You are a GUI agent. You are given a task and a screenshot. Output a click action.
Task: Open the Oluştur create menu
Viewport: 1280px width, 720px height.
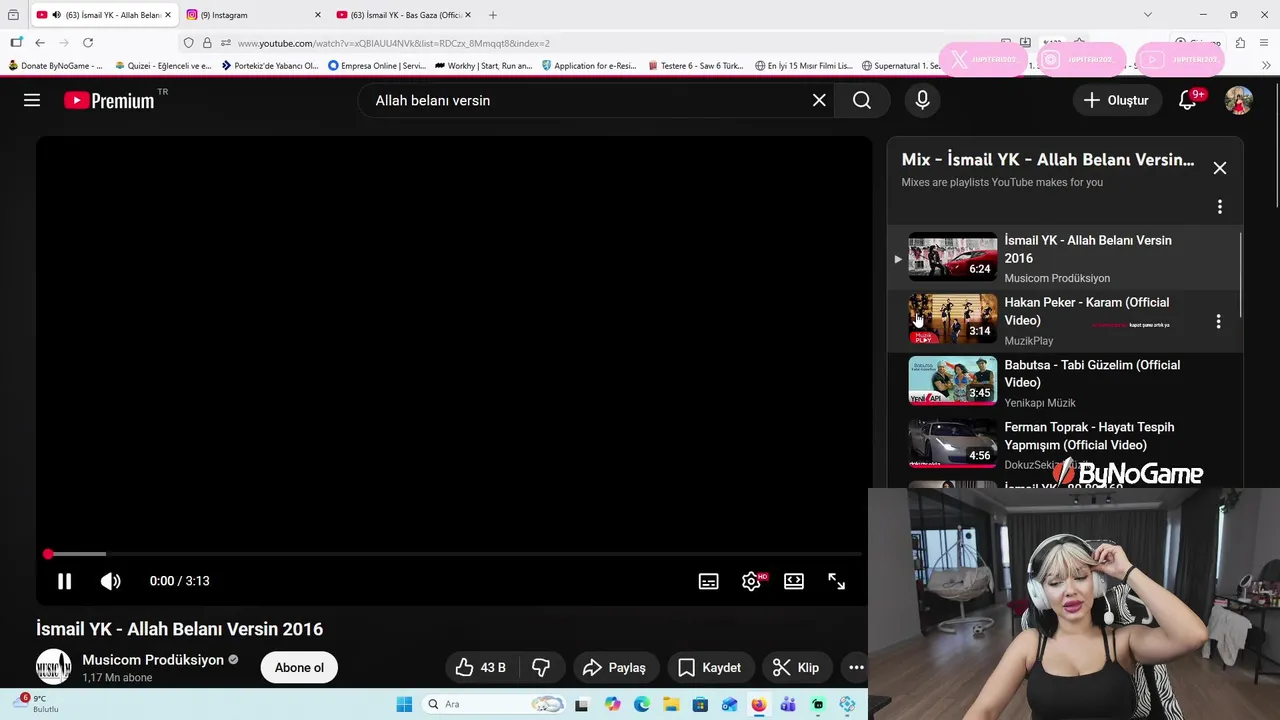[1116, 100]
